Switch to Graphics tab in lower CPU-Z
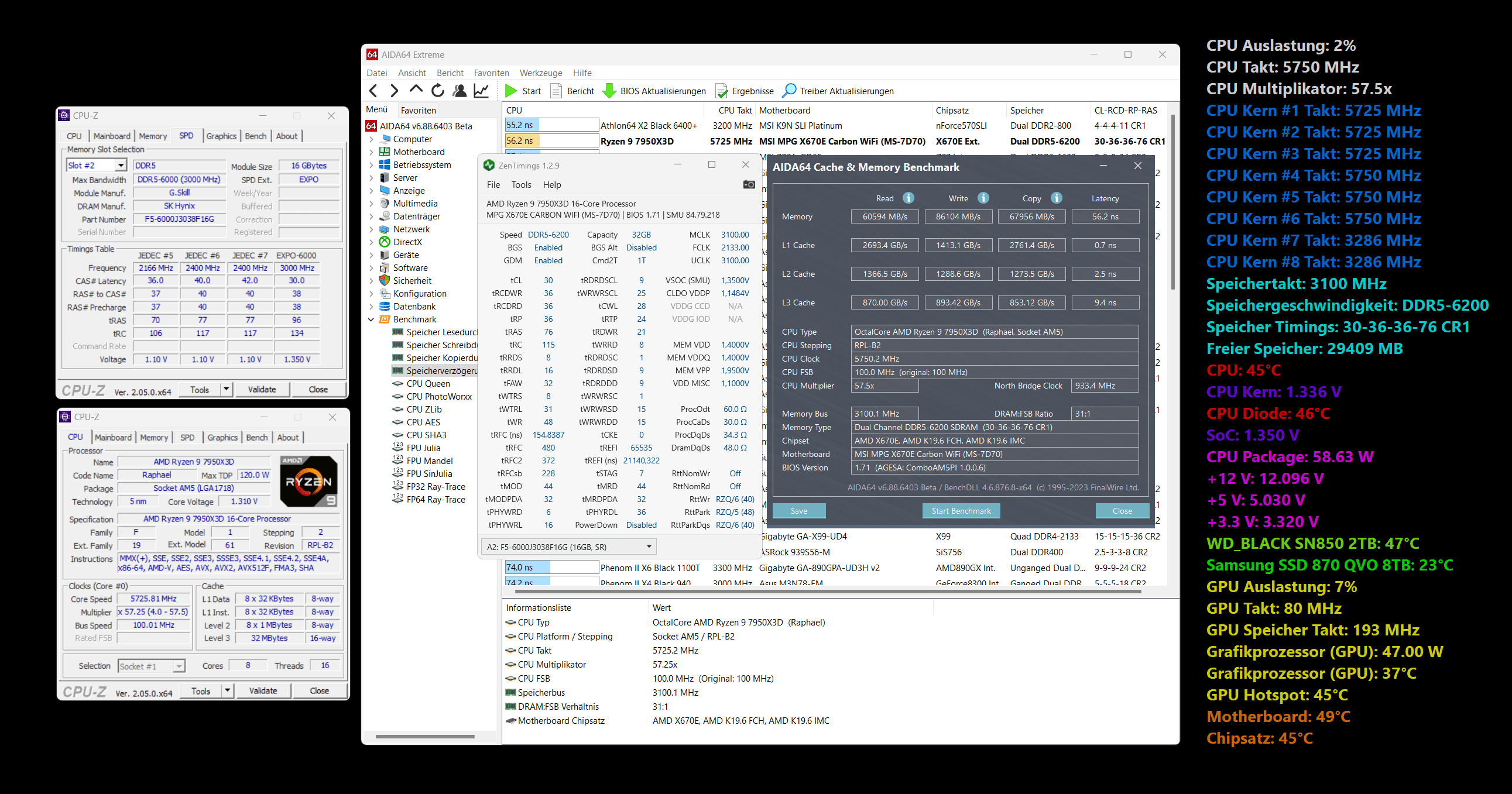Viewport: 1512px width, 794px height. click(x=222, y=437)
